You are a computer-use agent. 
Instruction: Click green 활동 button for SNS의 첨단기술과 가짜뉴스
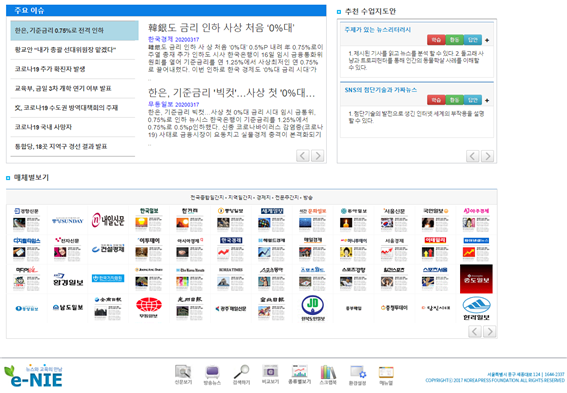point(454,100)
